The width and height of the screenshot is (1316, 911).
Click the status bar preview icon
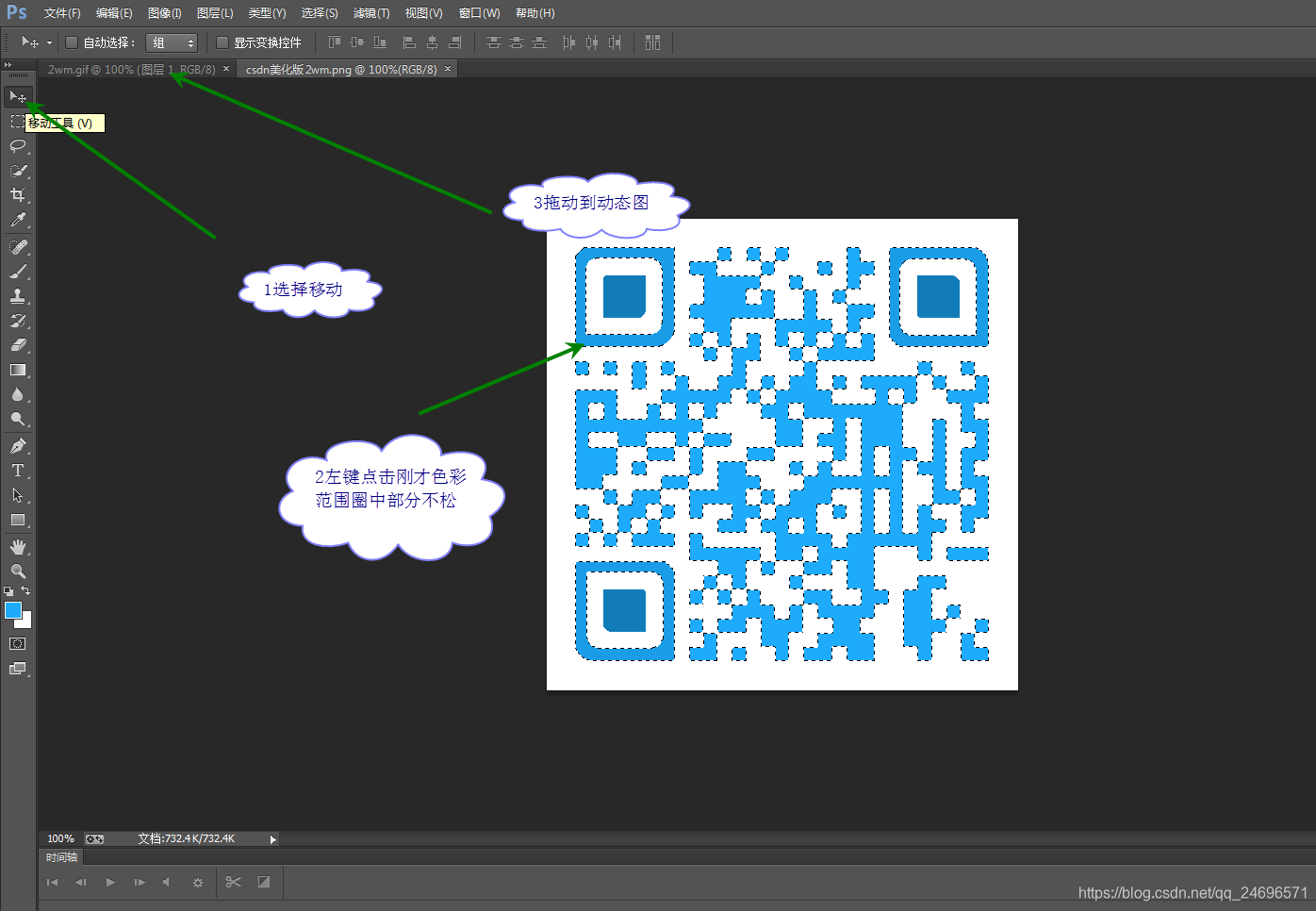pyautogui.click(x=94, y=838)
